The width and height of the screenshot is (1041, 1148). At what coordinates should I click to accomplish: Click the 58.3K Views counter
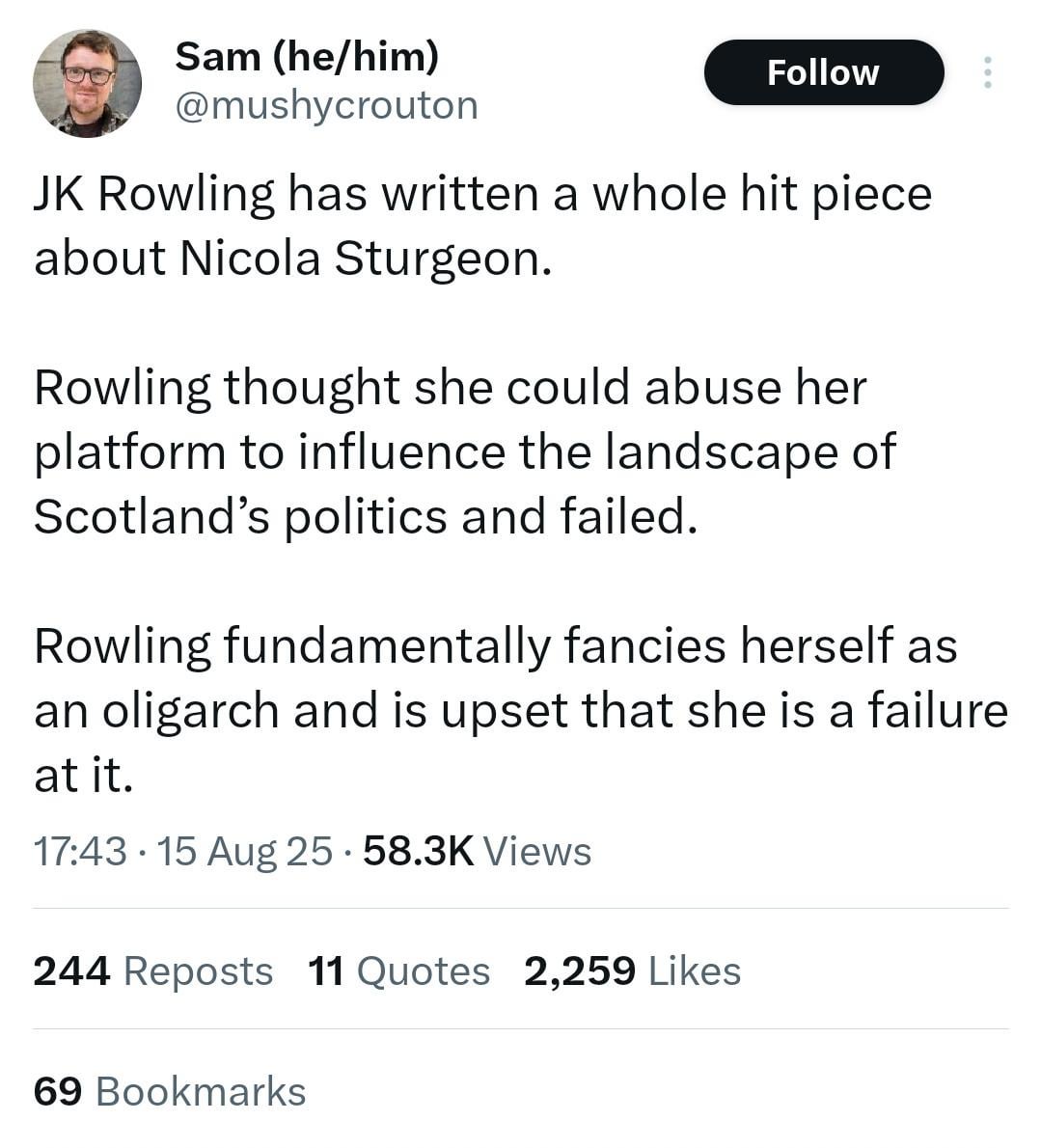point(478,851)
